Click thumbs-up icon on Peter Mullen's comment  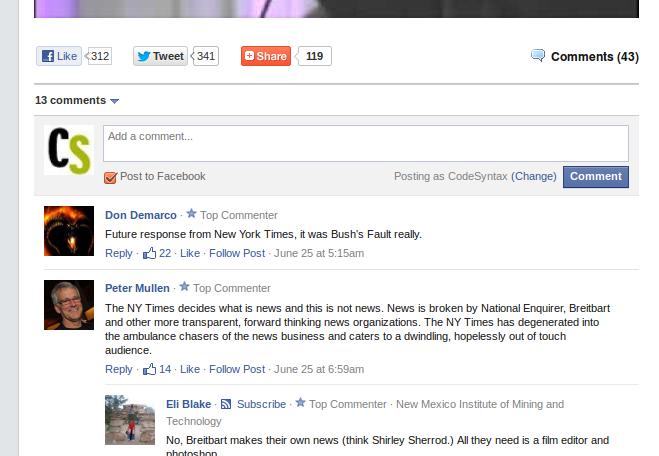tap(149, 370)
